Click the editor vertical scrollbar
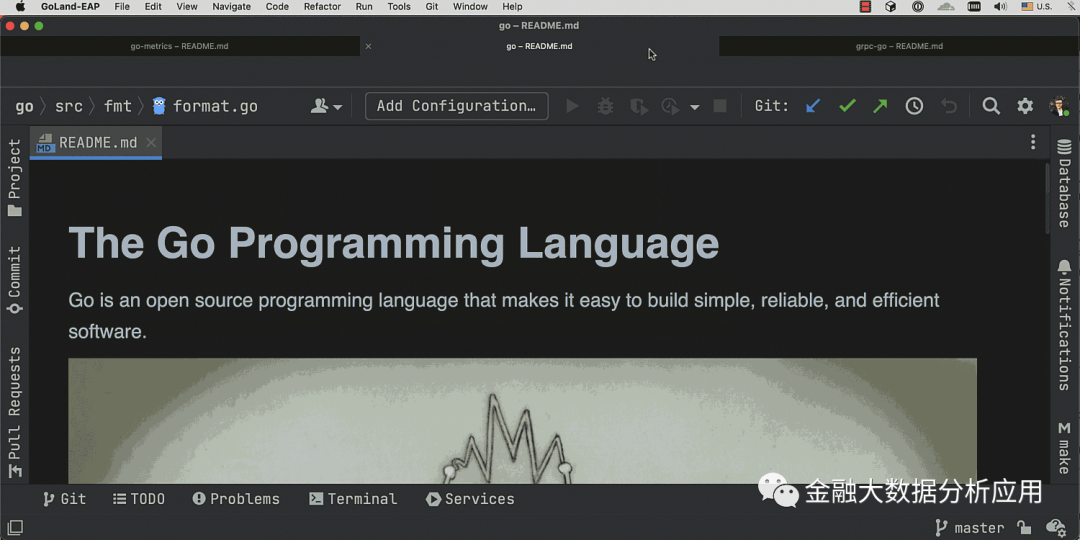This screenshot has width=1080, height=540. [x=1046, y=200]
